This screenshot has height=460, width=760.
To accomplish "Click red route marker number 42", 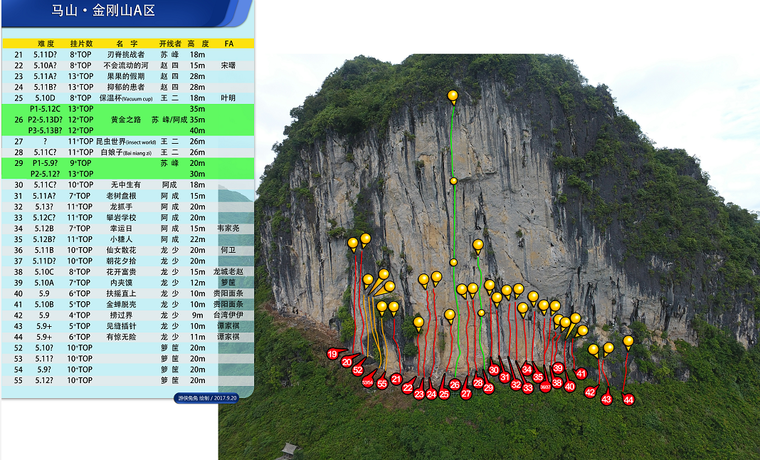I will [x=590, y=392].
